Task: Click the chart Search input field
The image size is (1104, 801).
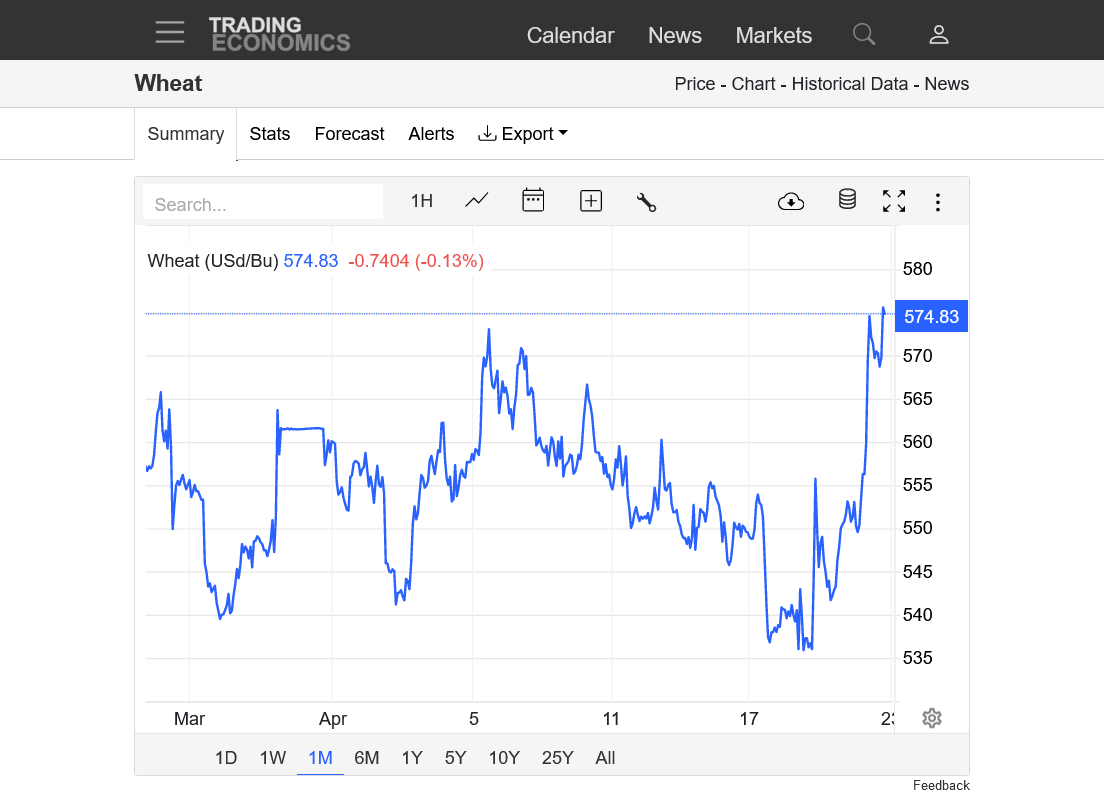Action: pyautogui.click(x=263, y=204)
